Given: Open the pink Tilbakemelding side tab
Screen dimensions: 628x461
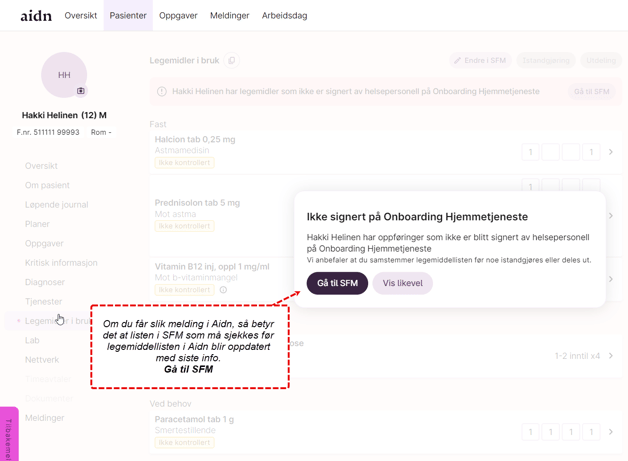Looking at the screenshot, I should (8, 434).
